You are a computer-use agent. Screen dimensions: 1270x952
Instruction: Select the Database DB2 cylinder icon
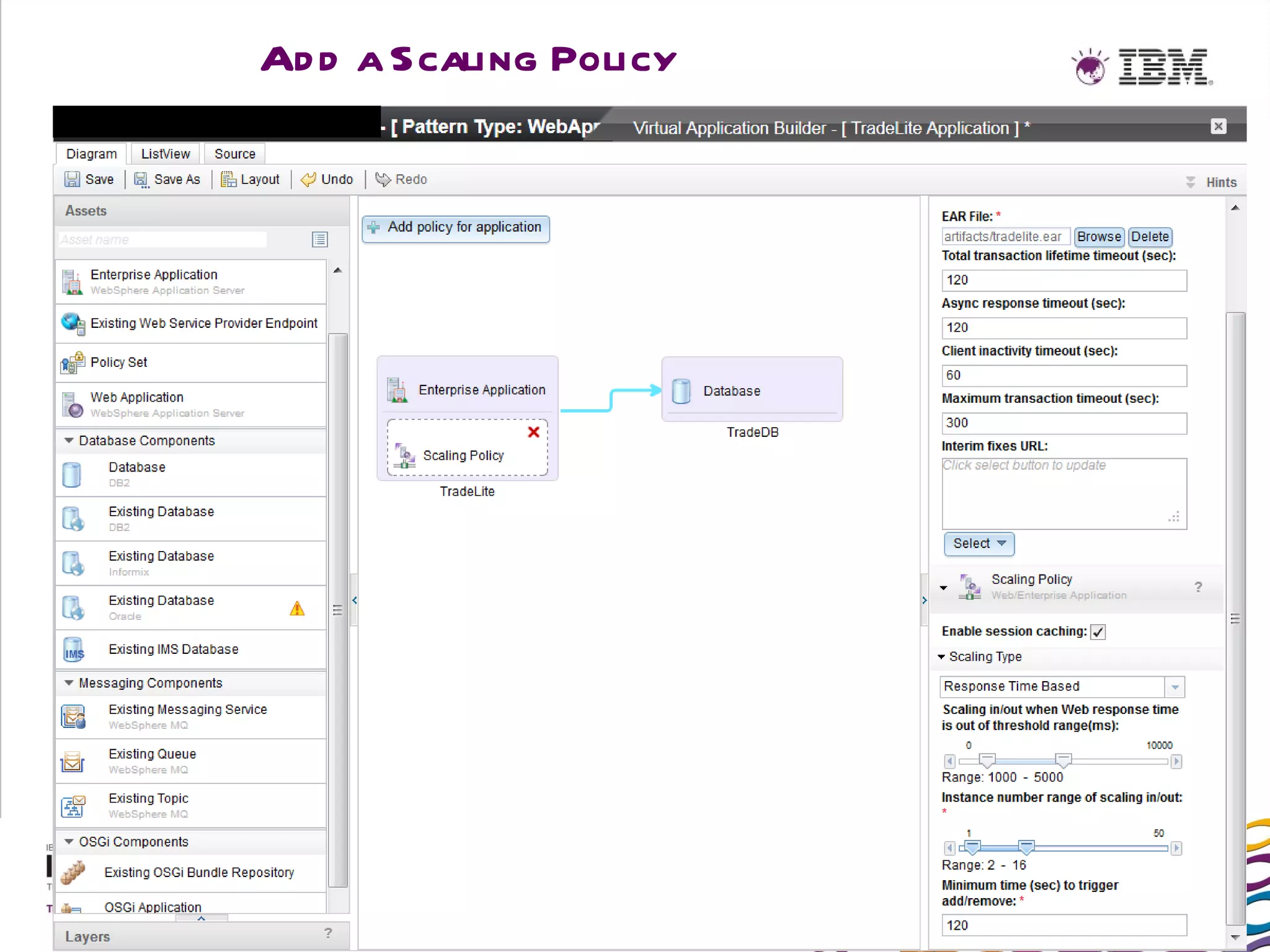click(72, 475)
